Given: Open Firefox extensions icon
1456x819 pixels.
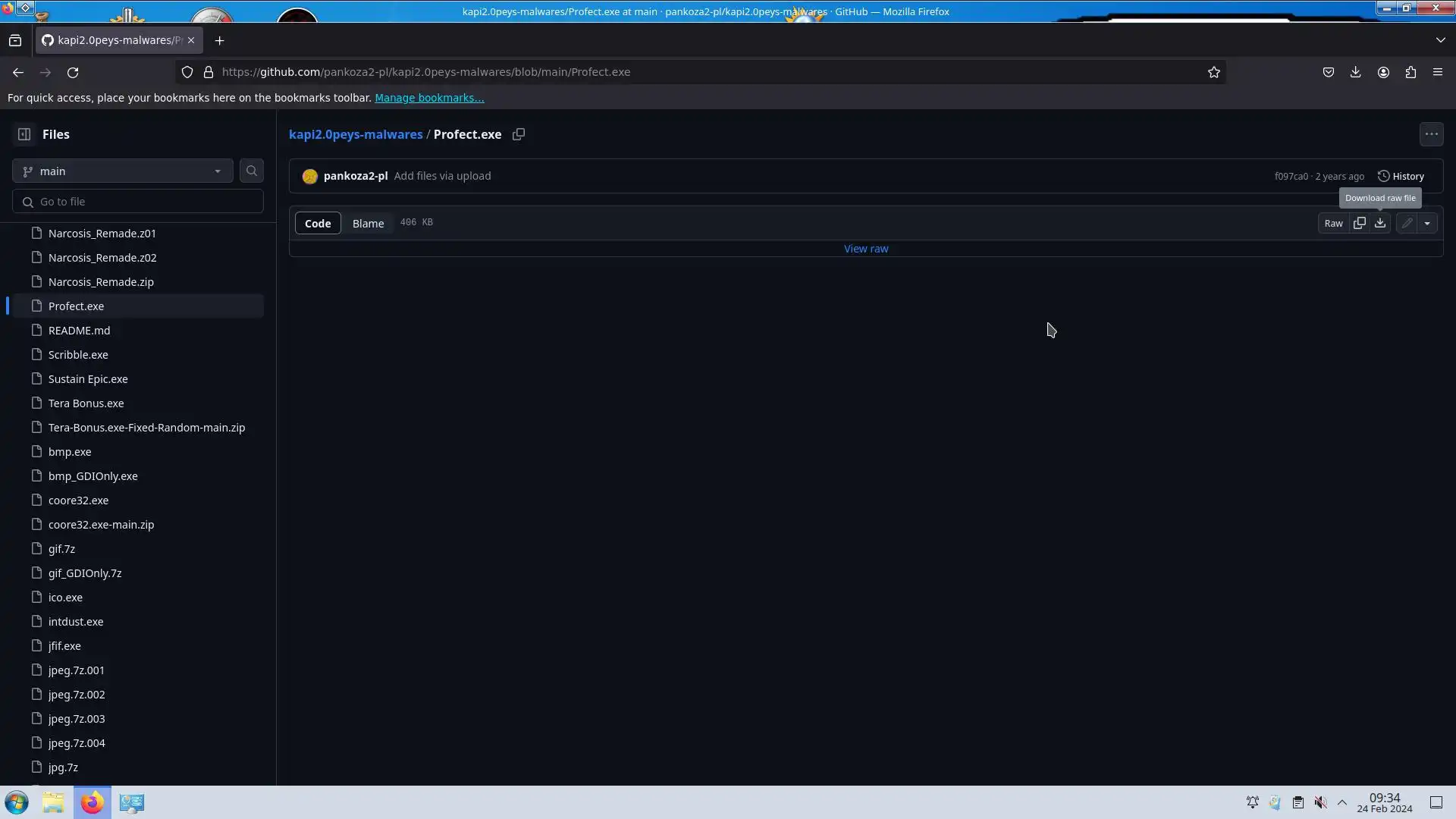Looking at the screenshot, I should pyautogui.click(x=1410, y=72).
